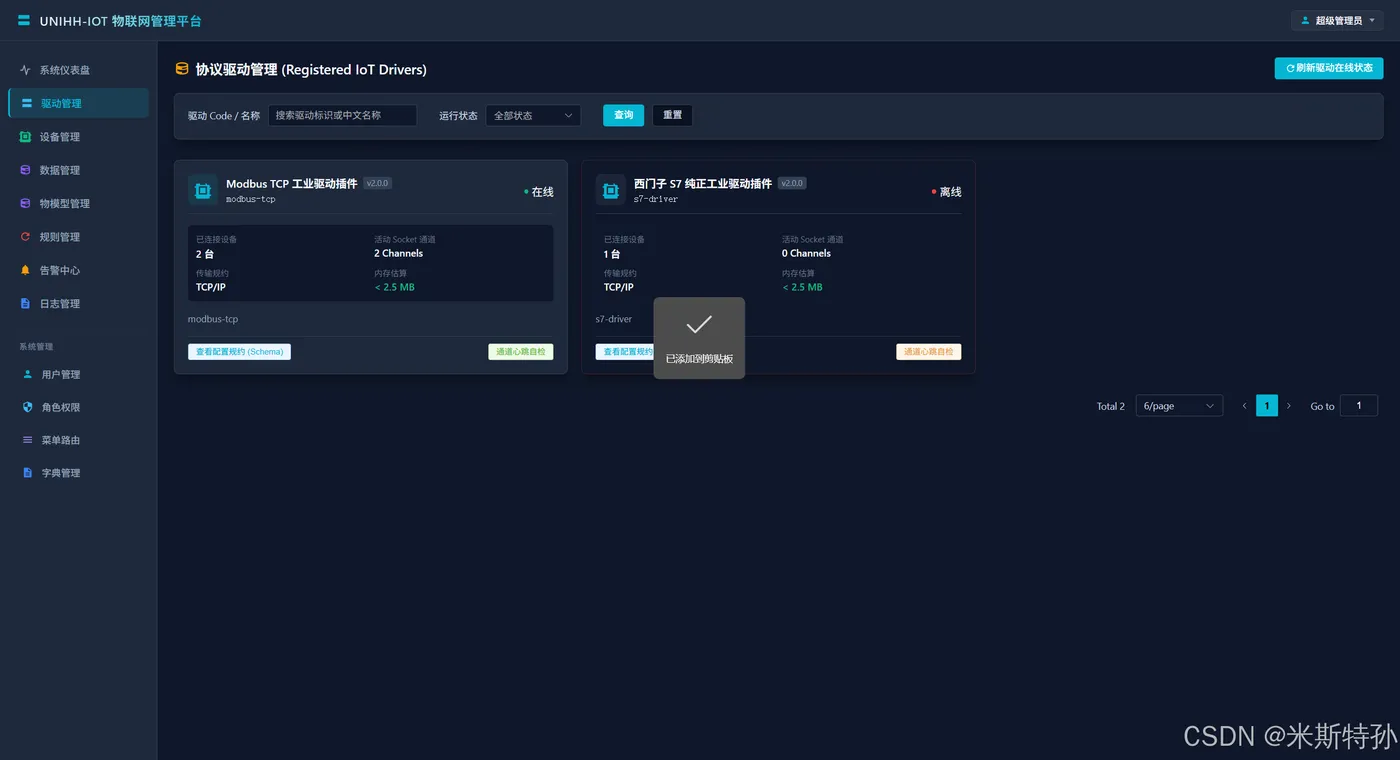The image size is (1400, 760).
Task: Click the pulse icon beside 系统仪表盘
Action: point(26,70)
